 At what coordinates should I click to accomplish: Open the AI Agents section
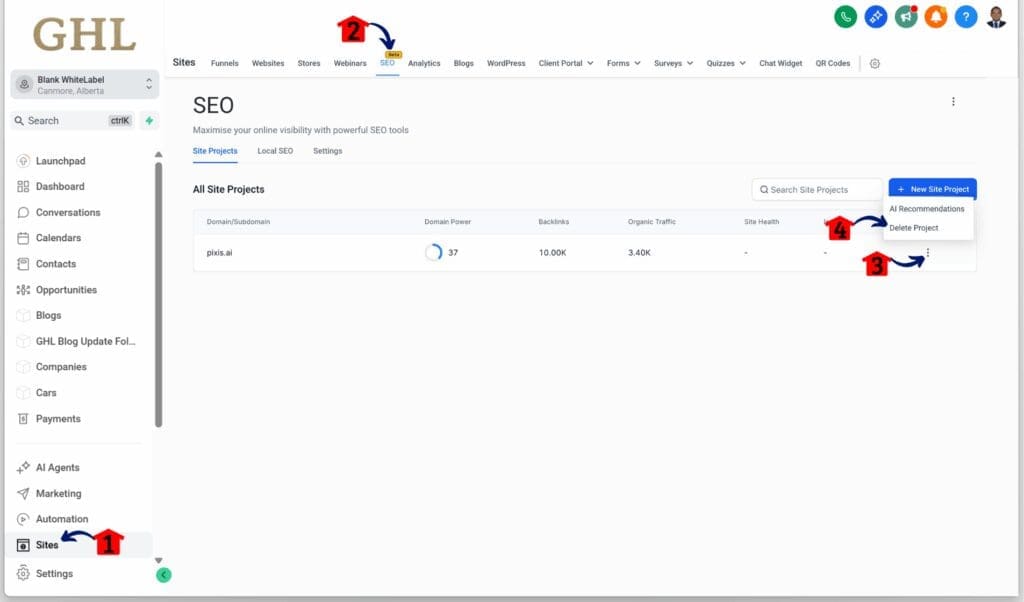(x=58, y=467)
